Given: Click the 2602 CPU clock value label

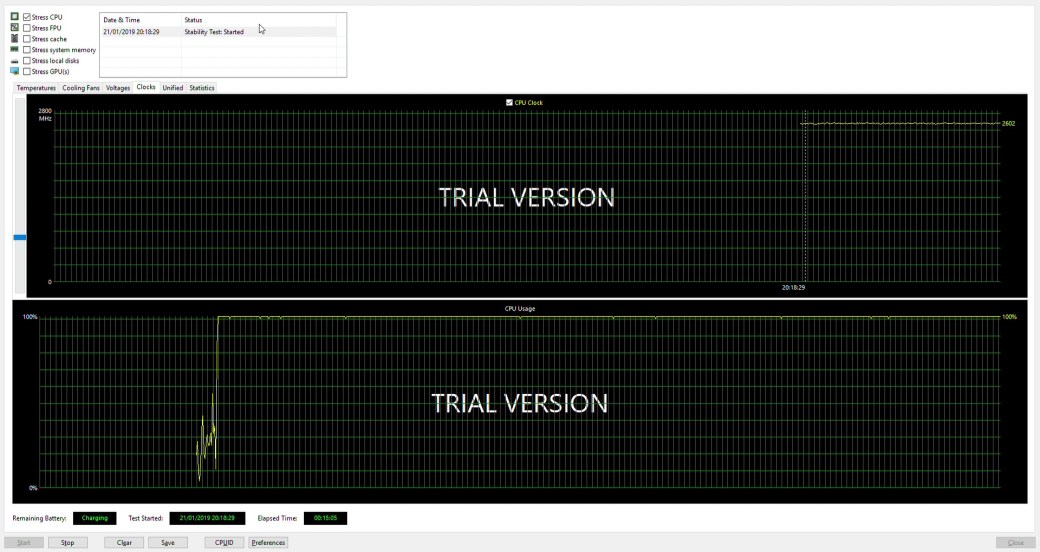Looking at the screenshot, I should [1008, 123].
